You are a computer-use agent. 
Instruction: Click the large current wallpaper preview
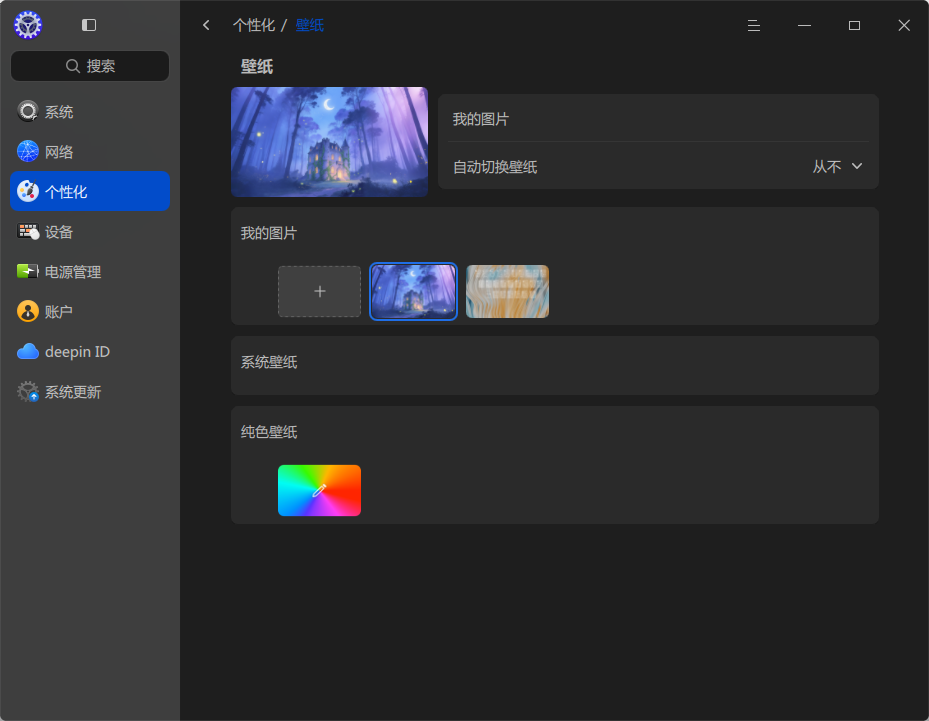[x=329, y=142]
